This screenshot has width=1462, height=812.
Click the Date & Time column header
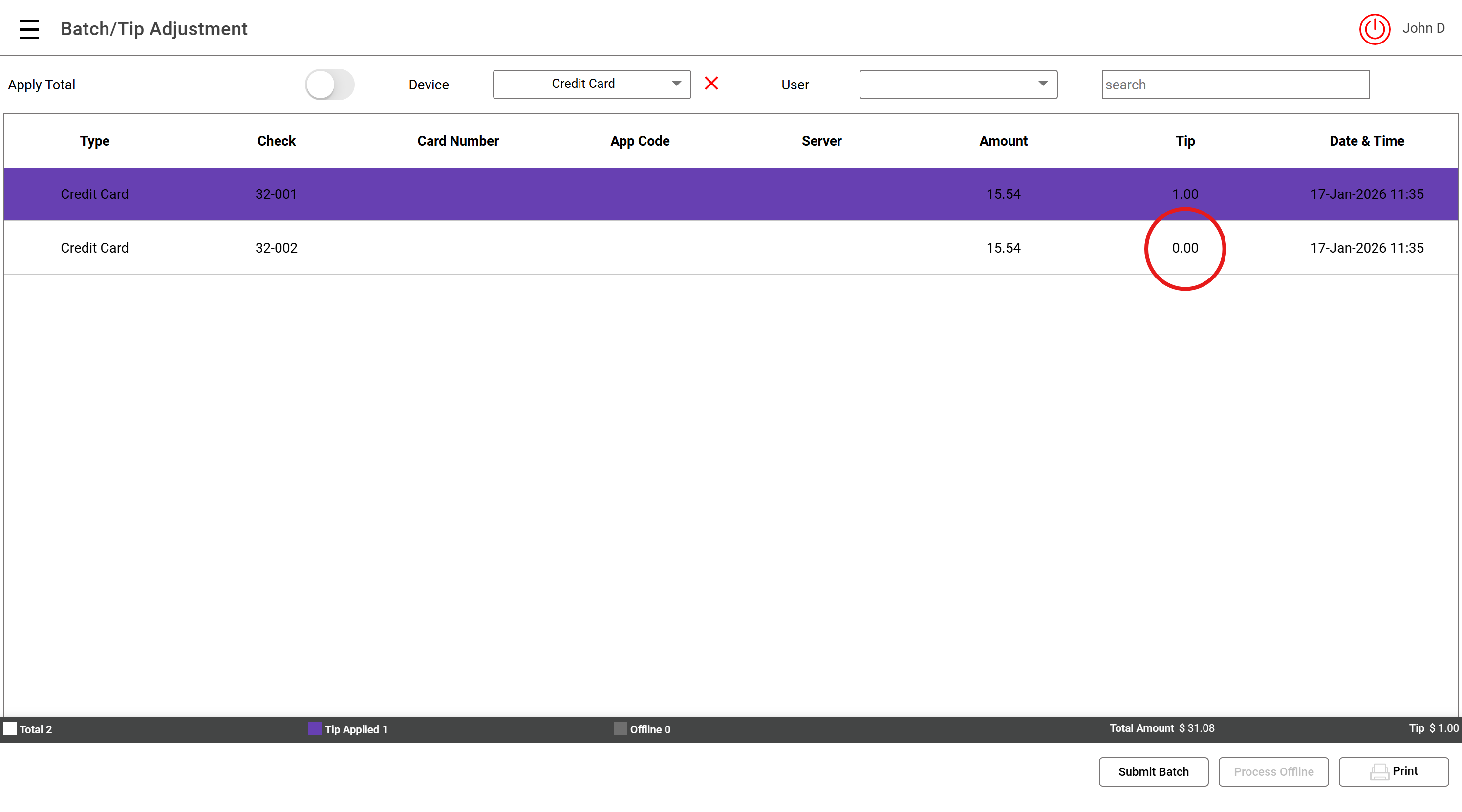pyautogui.click(x=1366, y=141)
